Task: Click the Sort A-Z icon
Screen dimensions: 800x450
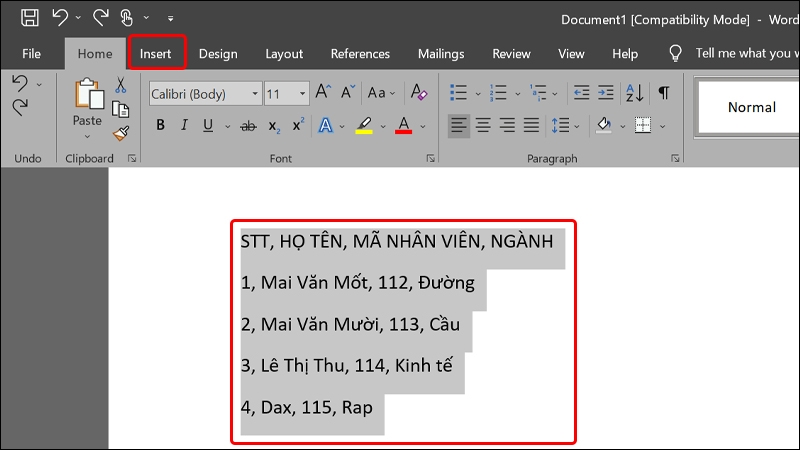Action: (635, 93)
